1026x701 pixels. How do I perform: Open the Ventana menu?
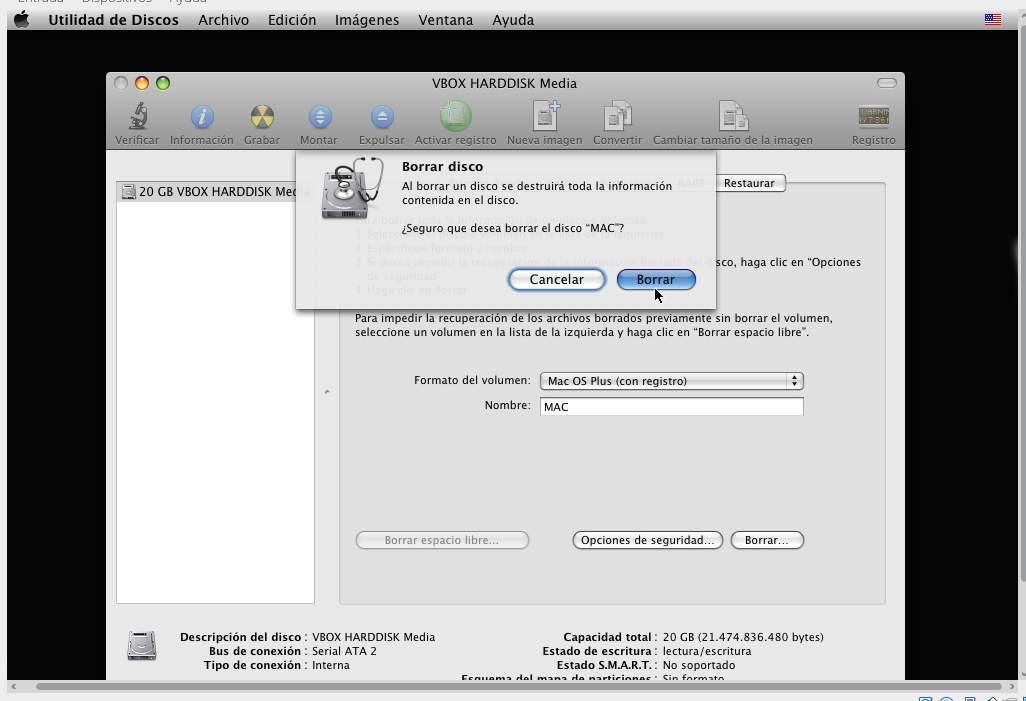(x=446, y=20)
